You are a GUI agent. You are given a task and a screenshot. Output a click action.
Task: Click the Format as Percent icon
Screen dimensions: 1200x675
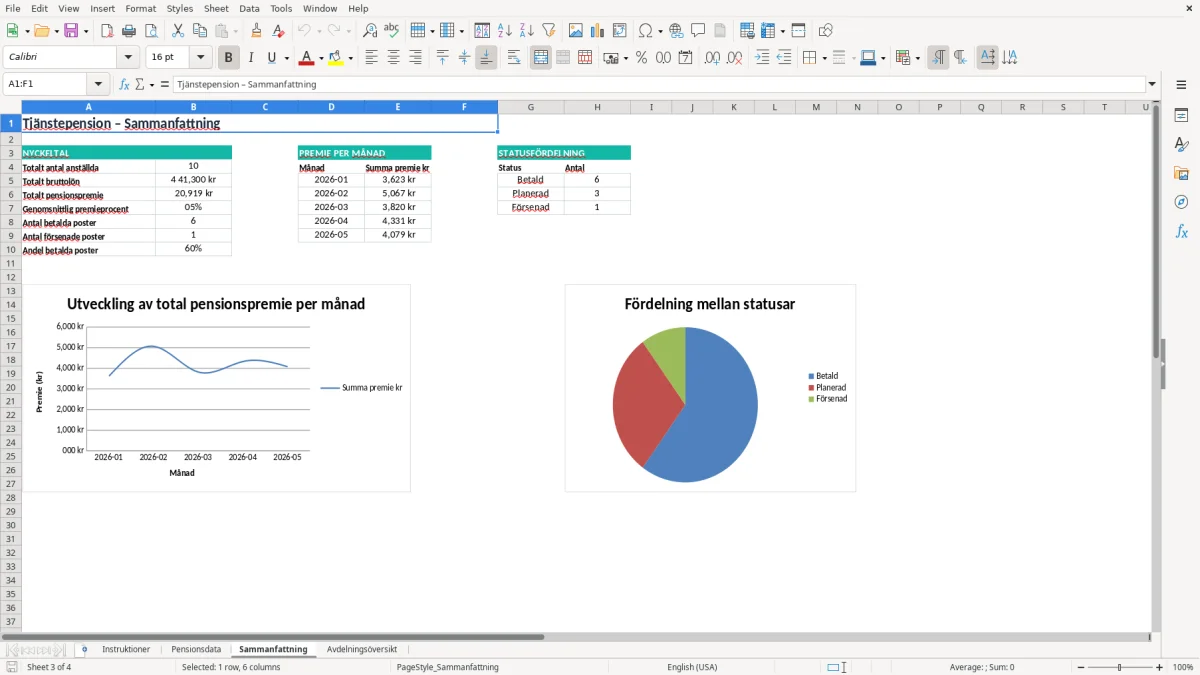point(641,57)
